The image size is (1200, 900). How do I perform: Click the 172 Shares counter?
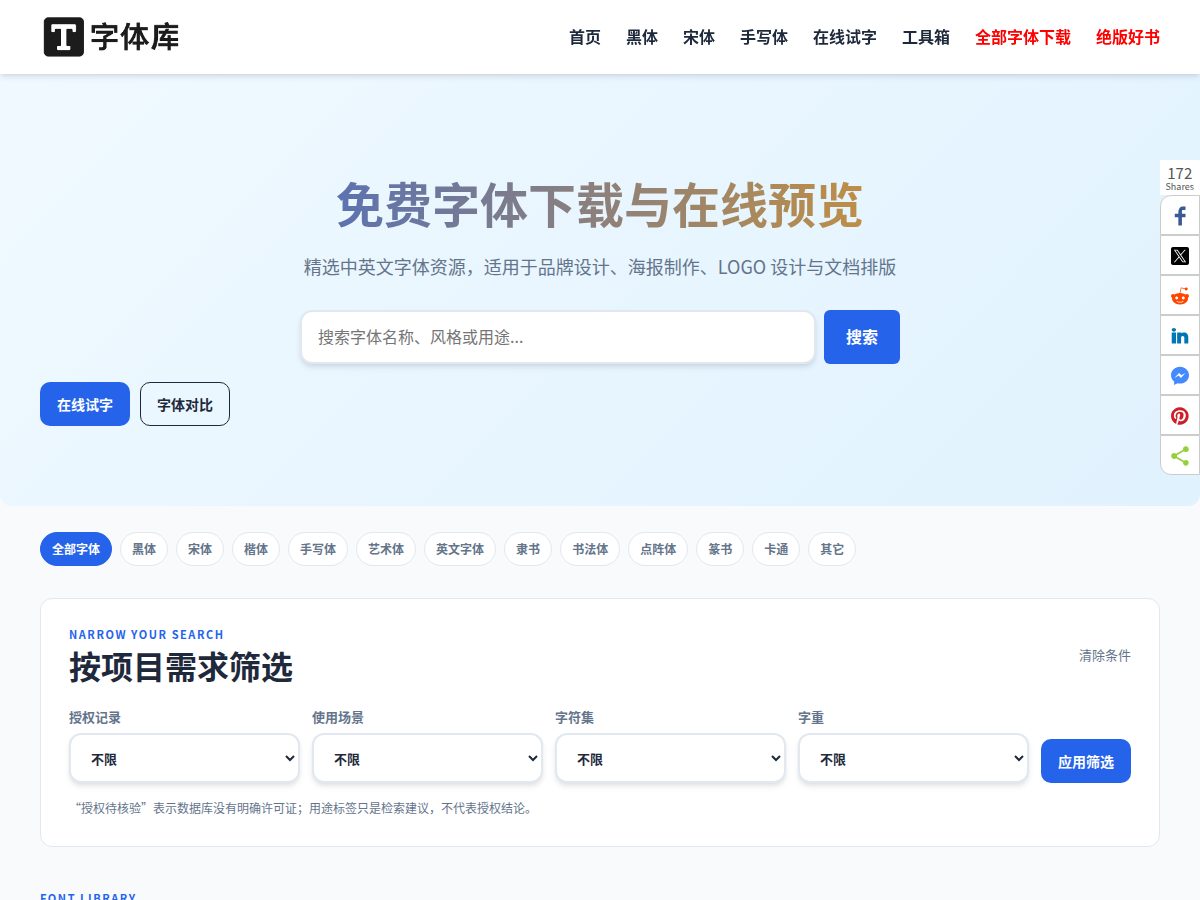coord(1180,178)
